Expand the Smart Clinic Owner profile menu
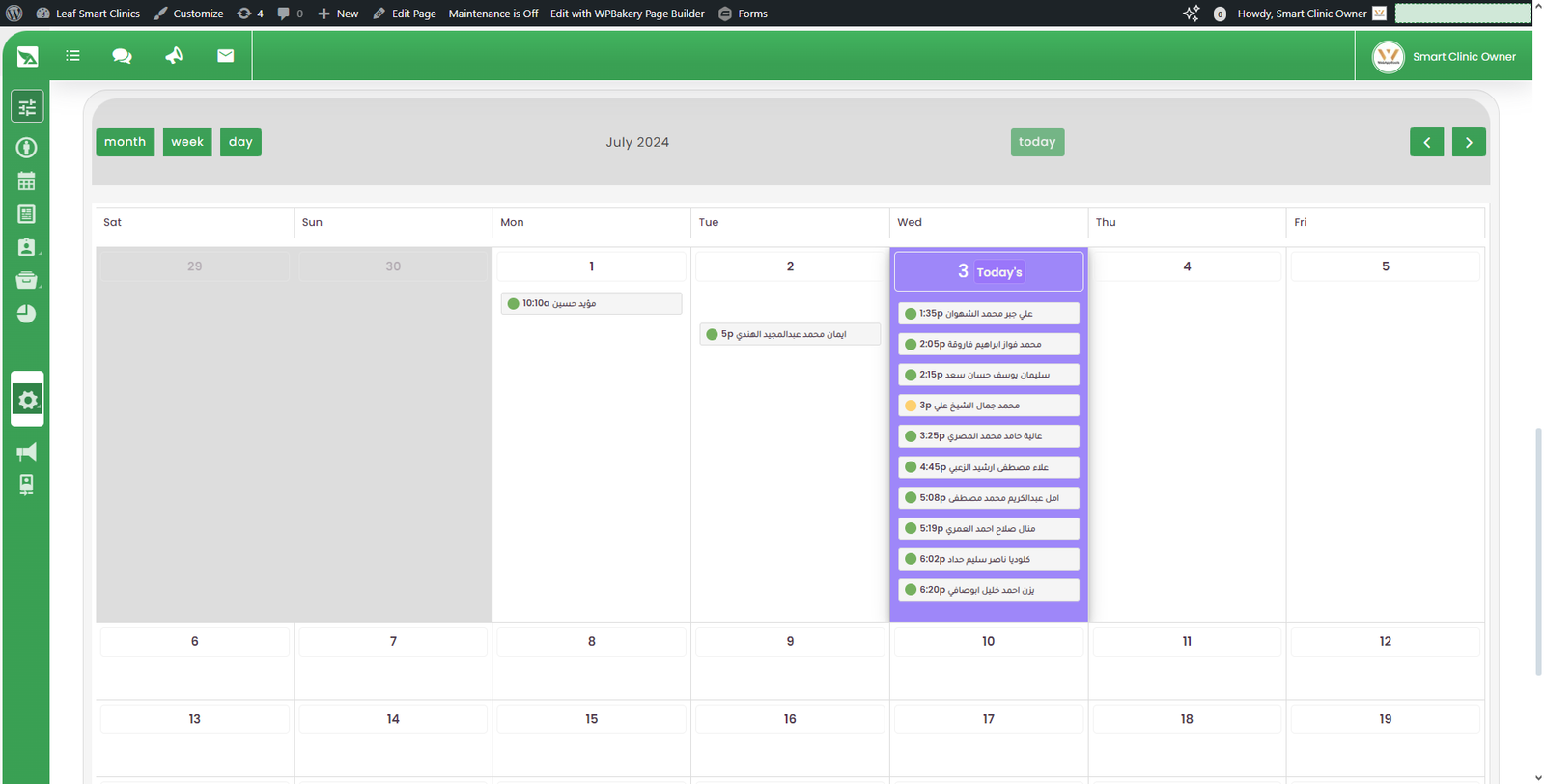The image size is (1545, 784). click(x=1445, y=57)
